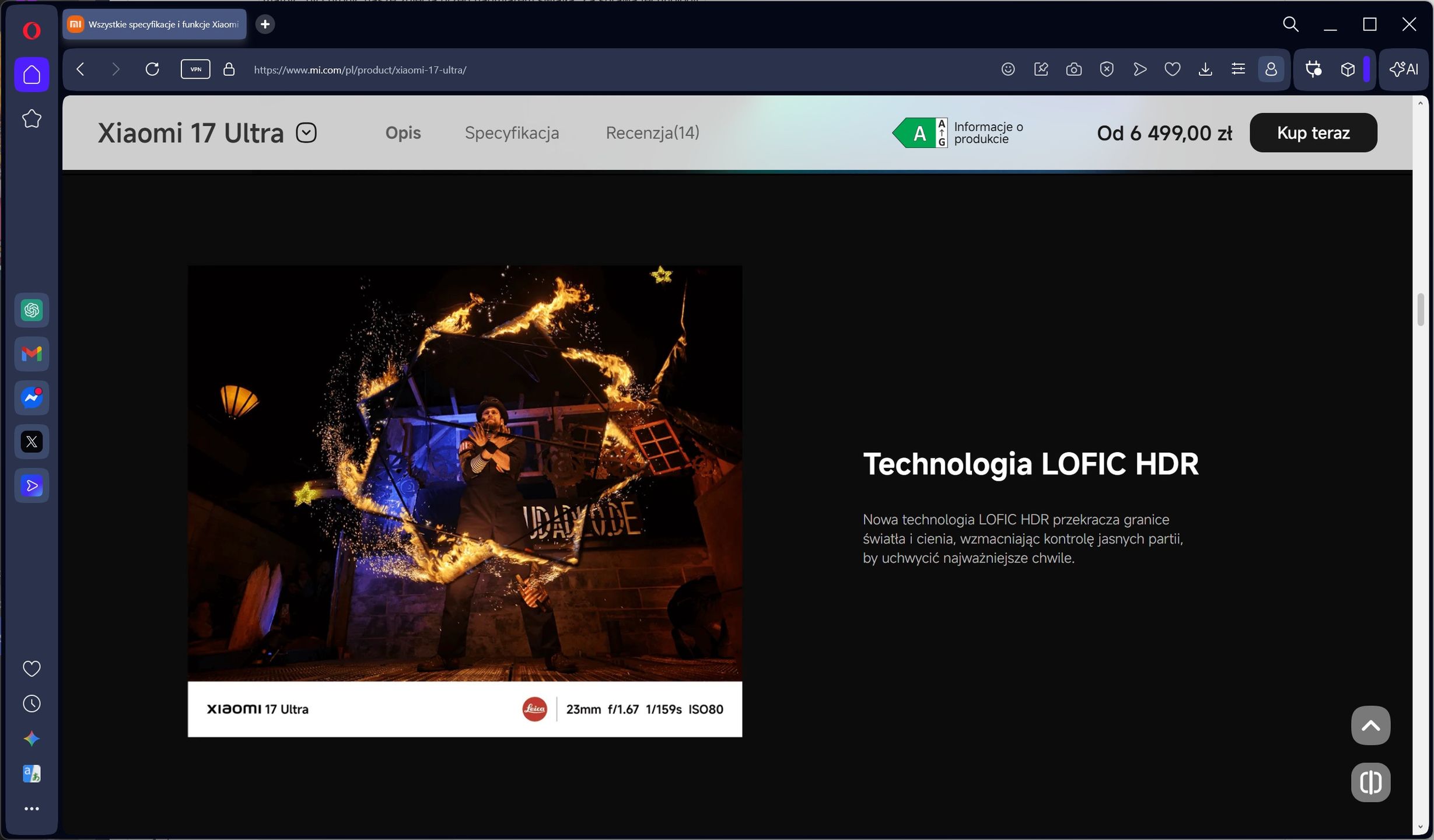The height and width of the screenshot is (840, 1434).
Task: Open the compare split-panel floating button
Action: point(1370,782)
